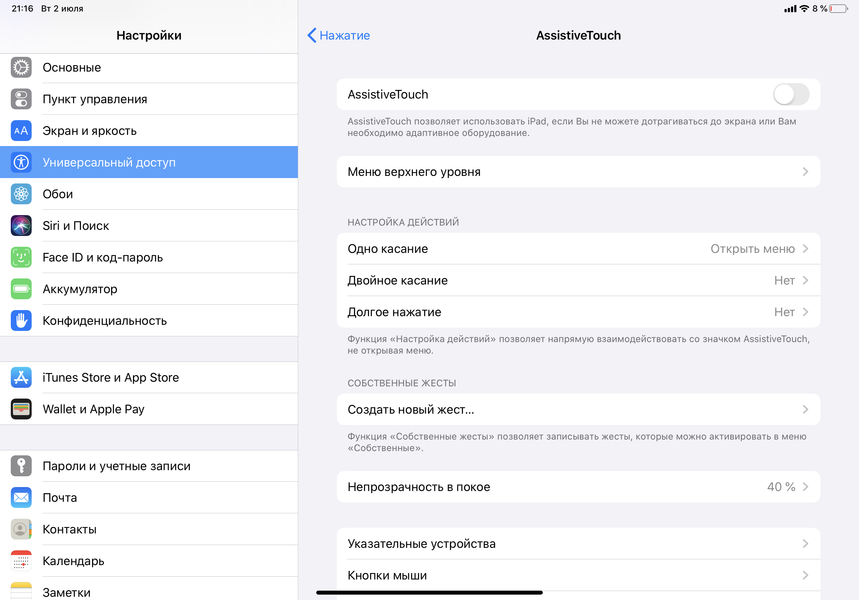Tap the Privacy hand icon
This screenshot has height=600, width=859.
pyautogui.click(x=22, y=321)
